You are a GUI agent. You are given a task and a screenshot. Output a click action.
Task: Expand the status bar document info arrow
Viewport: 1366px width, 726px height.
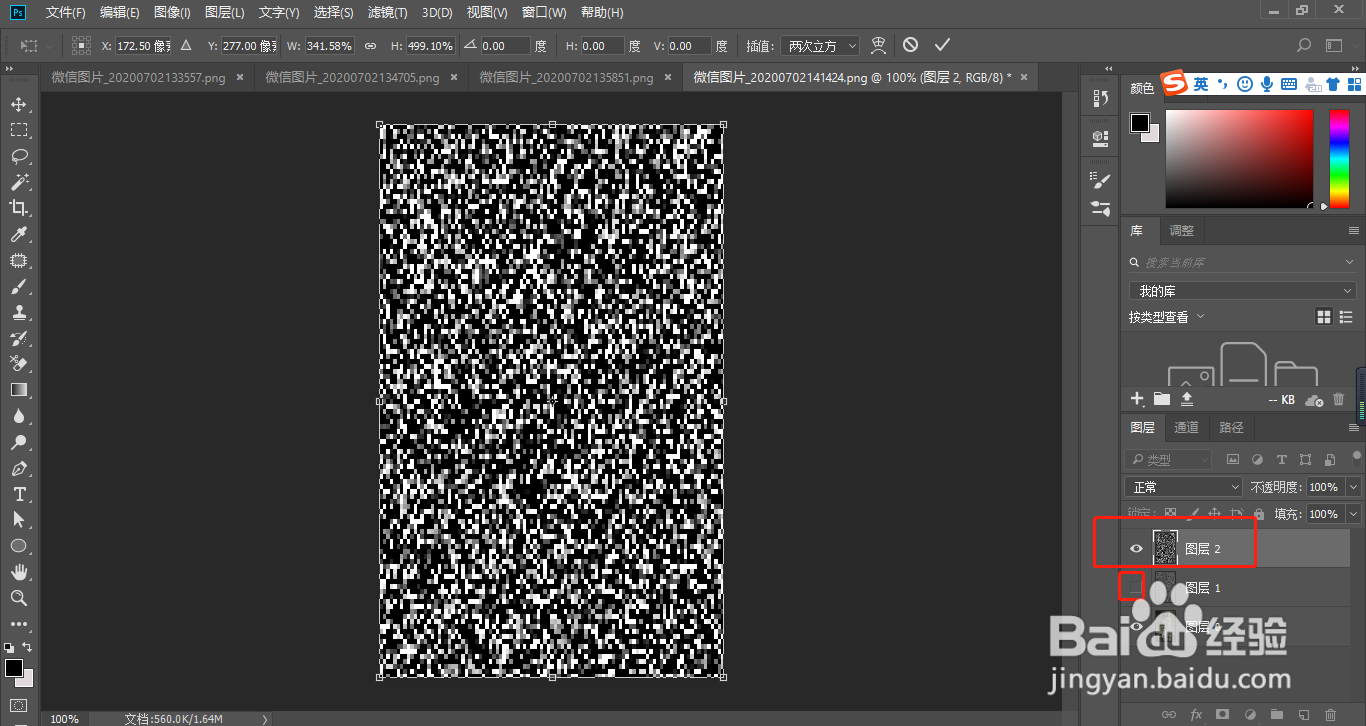[x=265, y=719]
